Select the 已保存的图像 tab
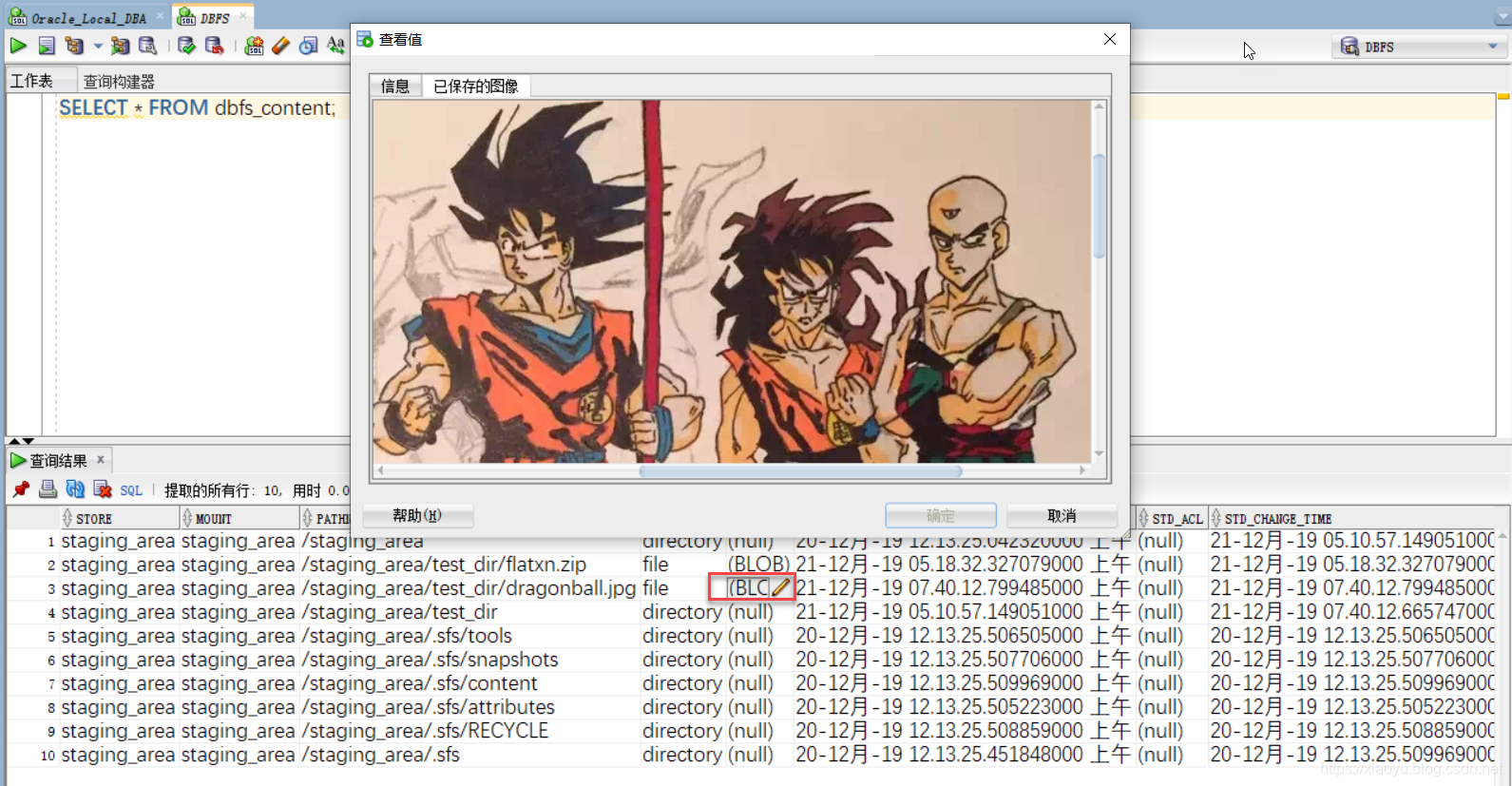 click(x=476, y=86)
